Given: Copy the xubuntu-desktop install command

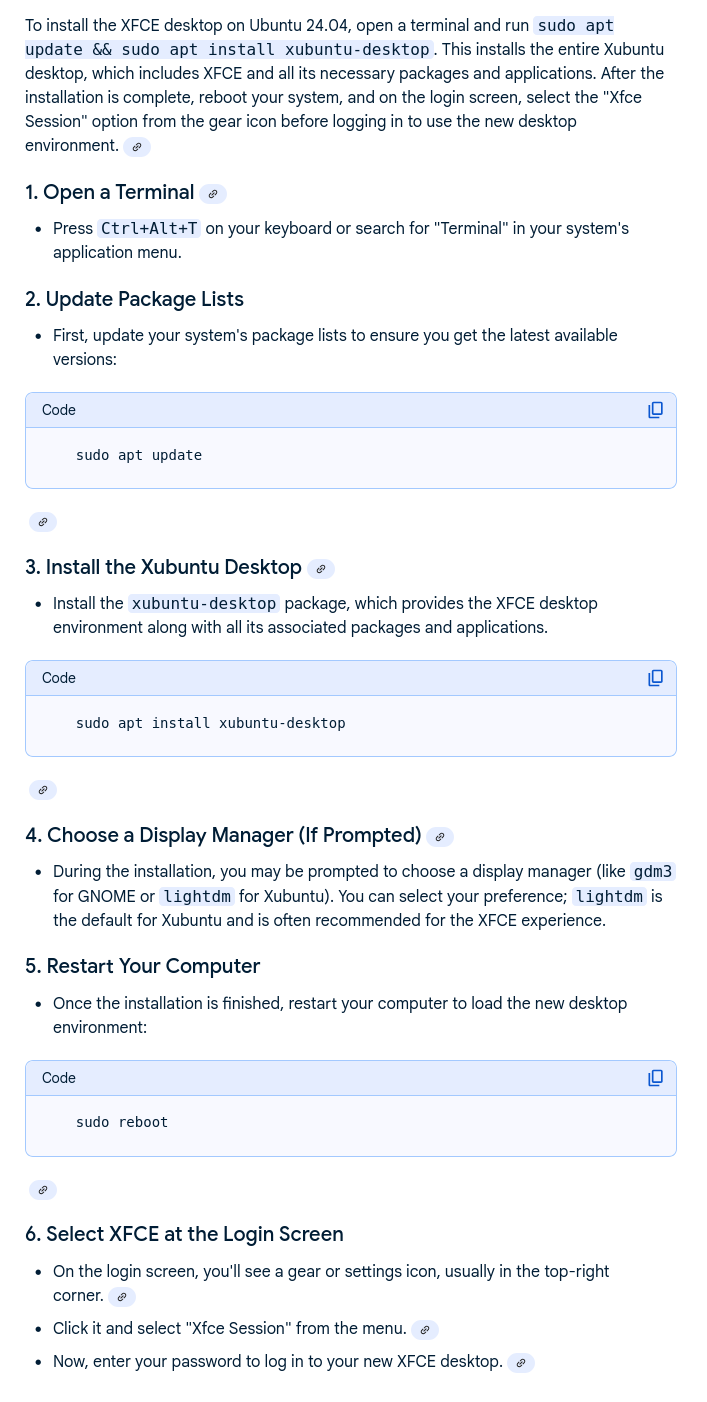Looking at the screenshot, I should pyautogui.click(x=655, y=678).
